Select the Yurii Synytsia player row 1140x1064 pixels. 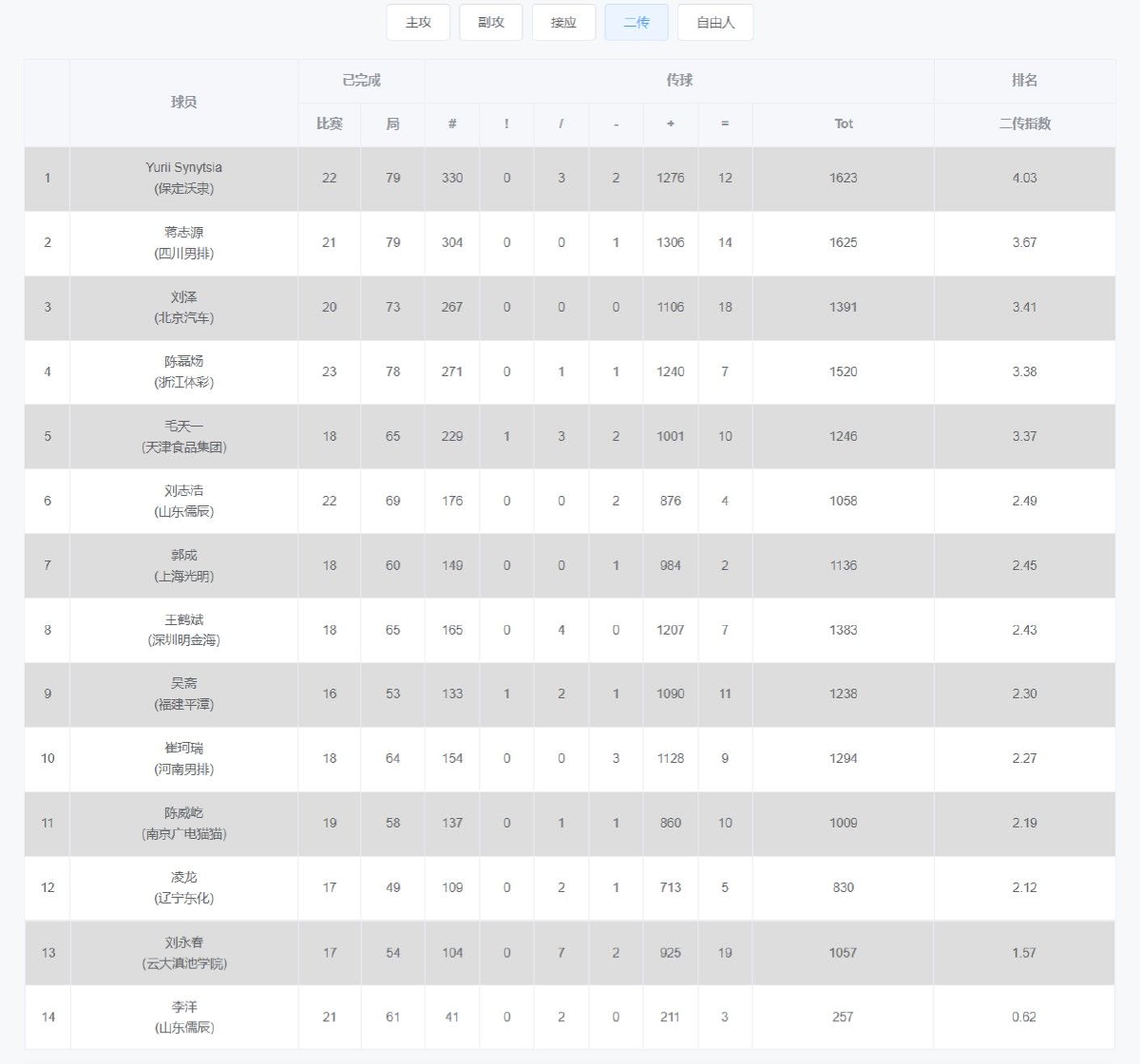pyautogui.click(x=184, y=178)
